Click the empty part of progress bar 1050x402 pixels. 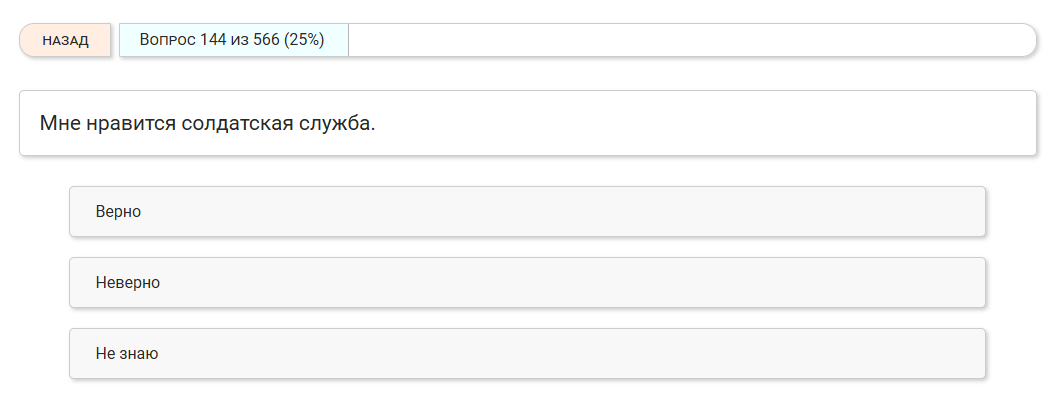click(690, 40)
